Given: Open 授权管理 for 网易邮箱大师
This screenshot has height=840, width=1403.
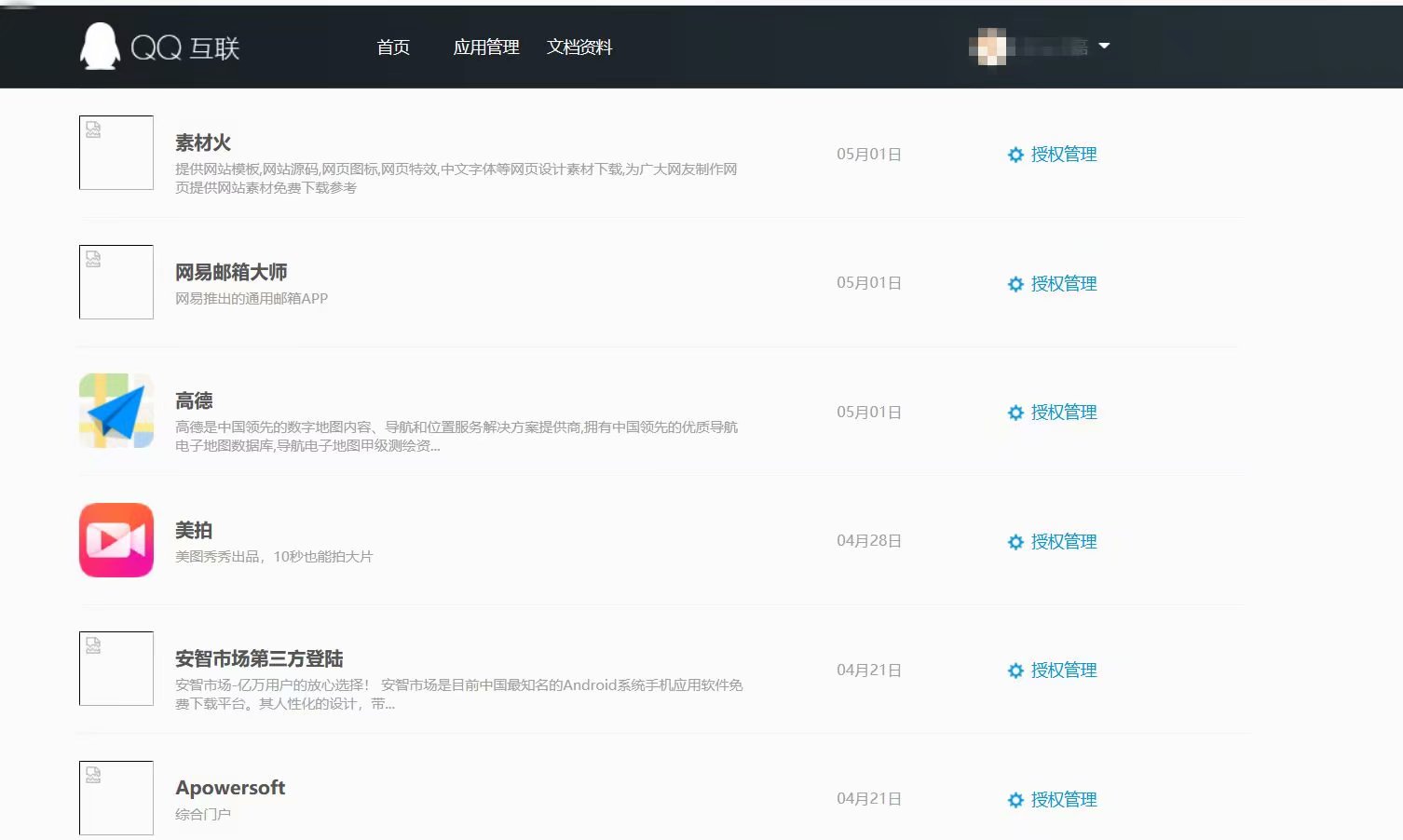Looking at the screenshot, I should 1064,284.
